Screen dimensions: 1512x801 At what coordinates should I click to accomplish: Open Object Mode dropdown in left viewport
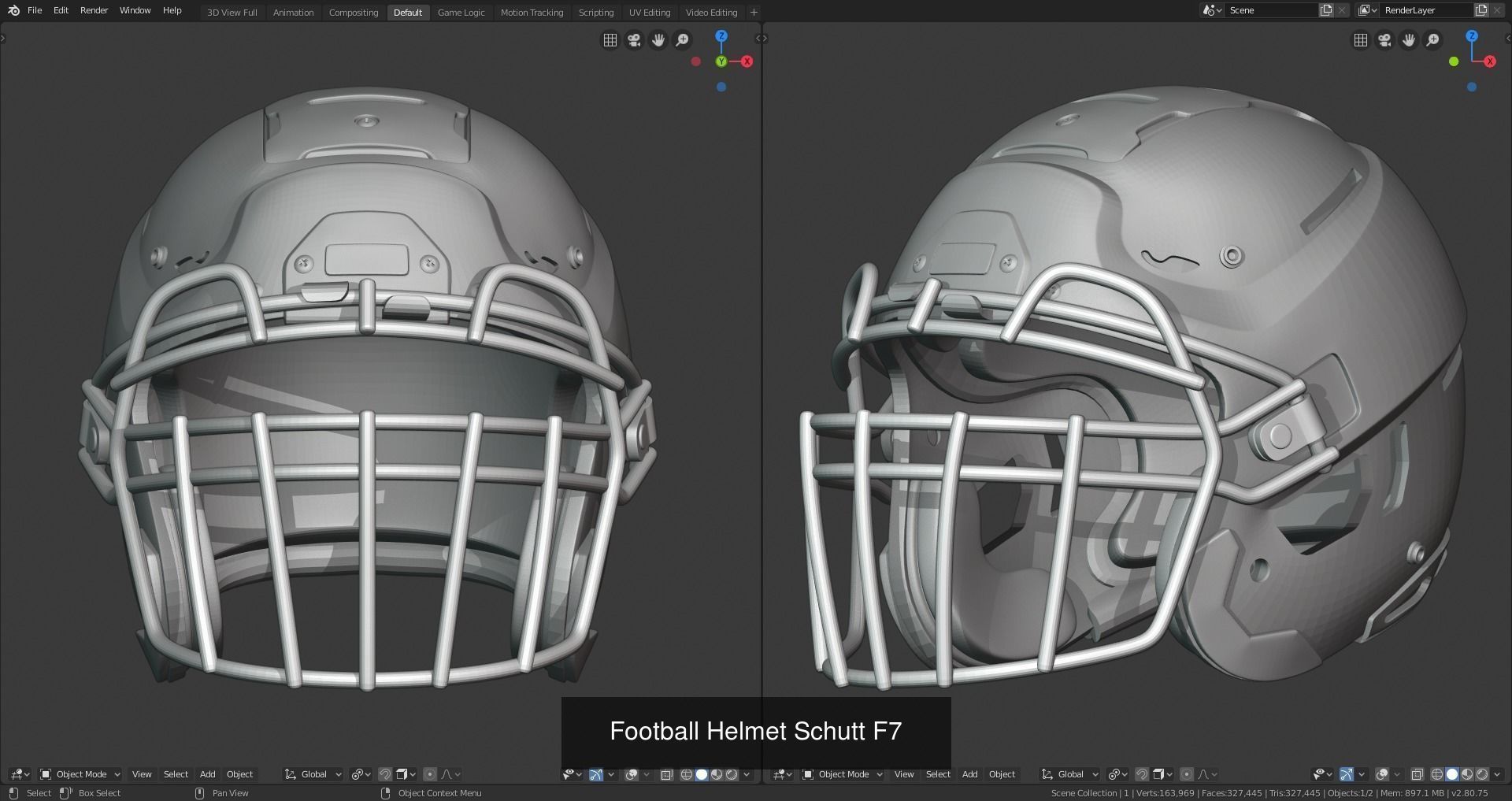(80, 774)
